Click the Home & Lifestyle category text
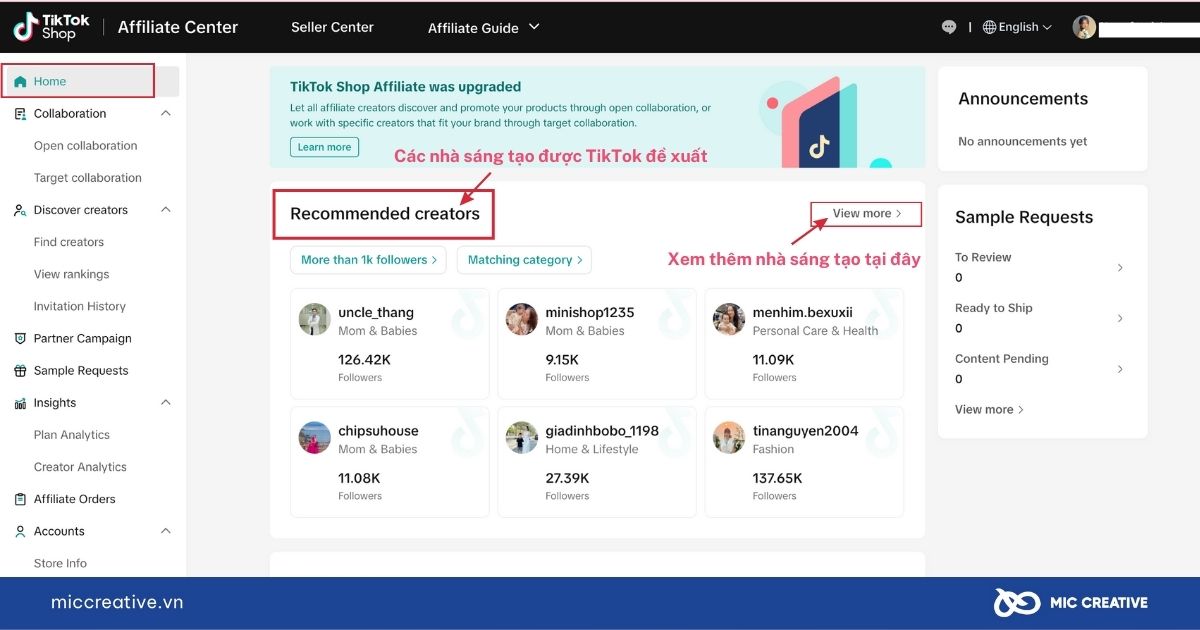 (591, 449)
